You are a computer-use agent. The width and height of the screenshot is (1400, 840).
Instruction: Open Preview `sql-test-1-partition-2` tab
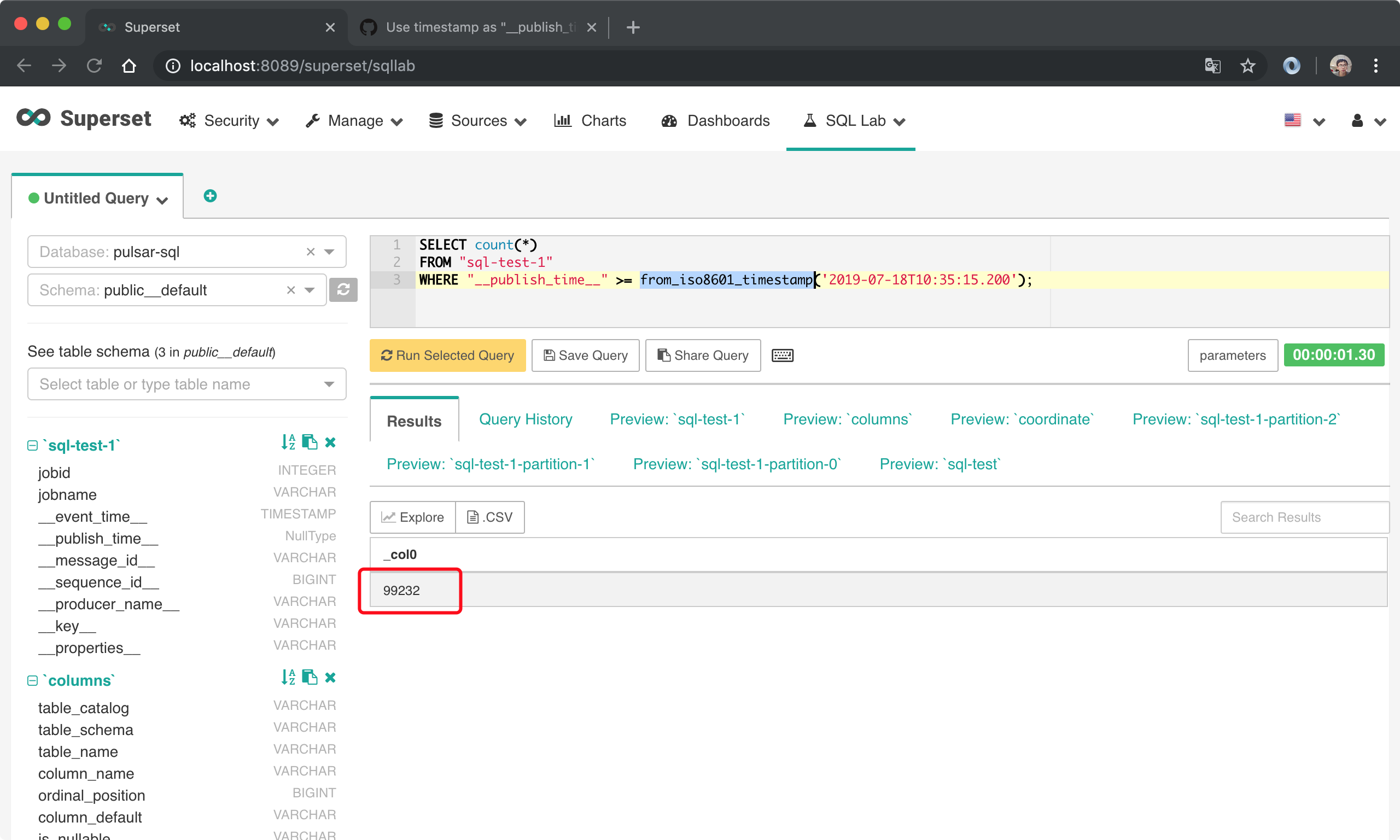(x=1236, y=419)
